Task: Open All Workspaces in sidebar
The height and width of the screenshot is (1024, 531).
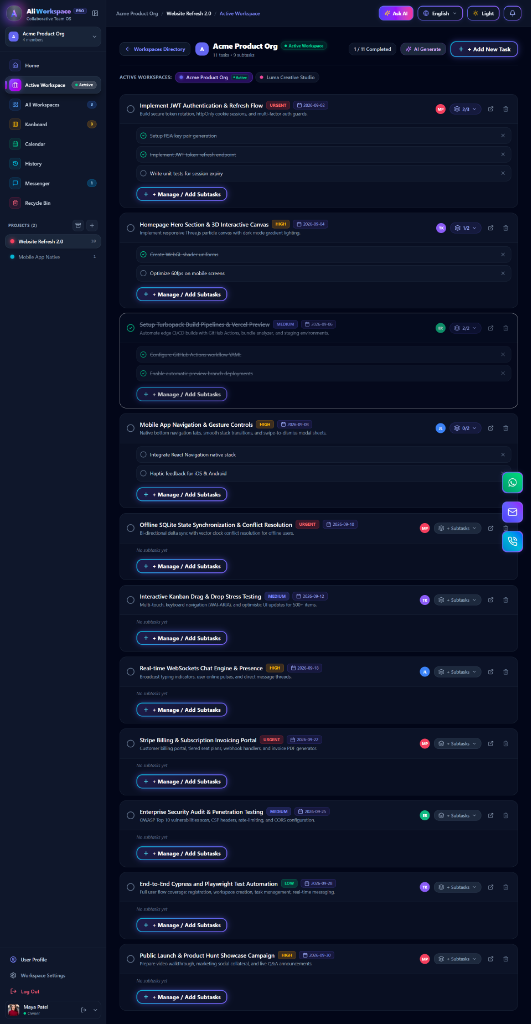Action: coord(53,104)
